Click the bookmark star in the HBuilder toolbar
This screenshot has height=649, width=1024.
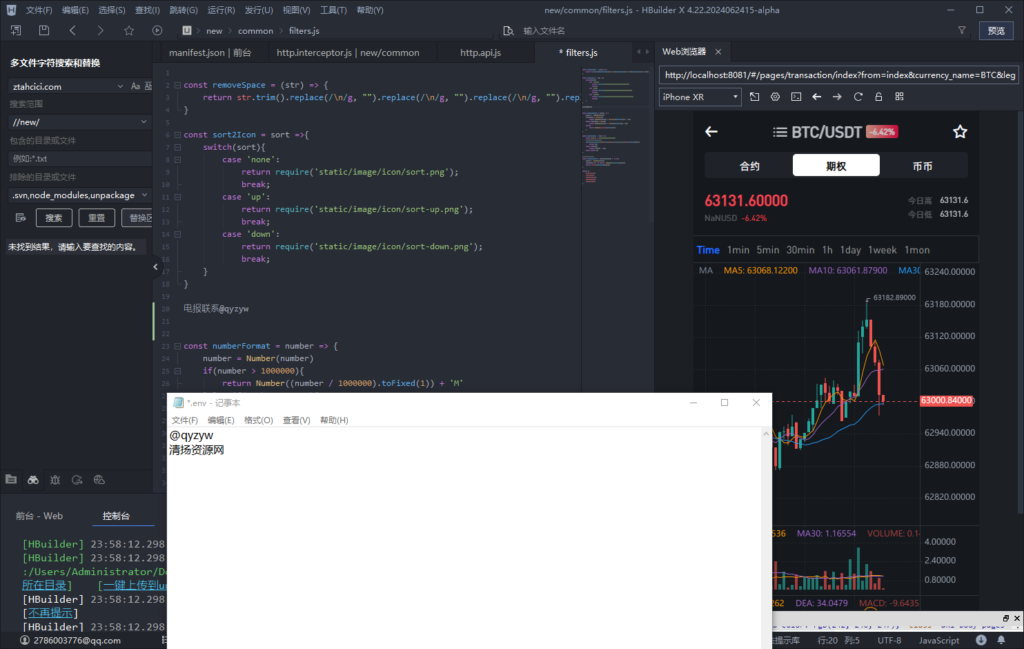[x=129, y=31]
